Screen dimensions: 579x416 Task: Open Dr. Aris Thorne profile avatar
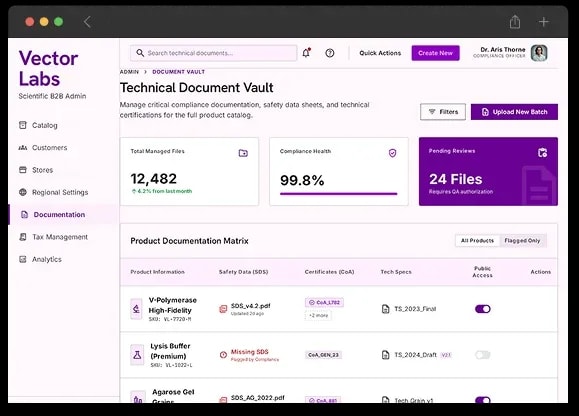[x=539, y=53]
